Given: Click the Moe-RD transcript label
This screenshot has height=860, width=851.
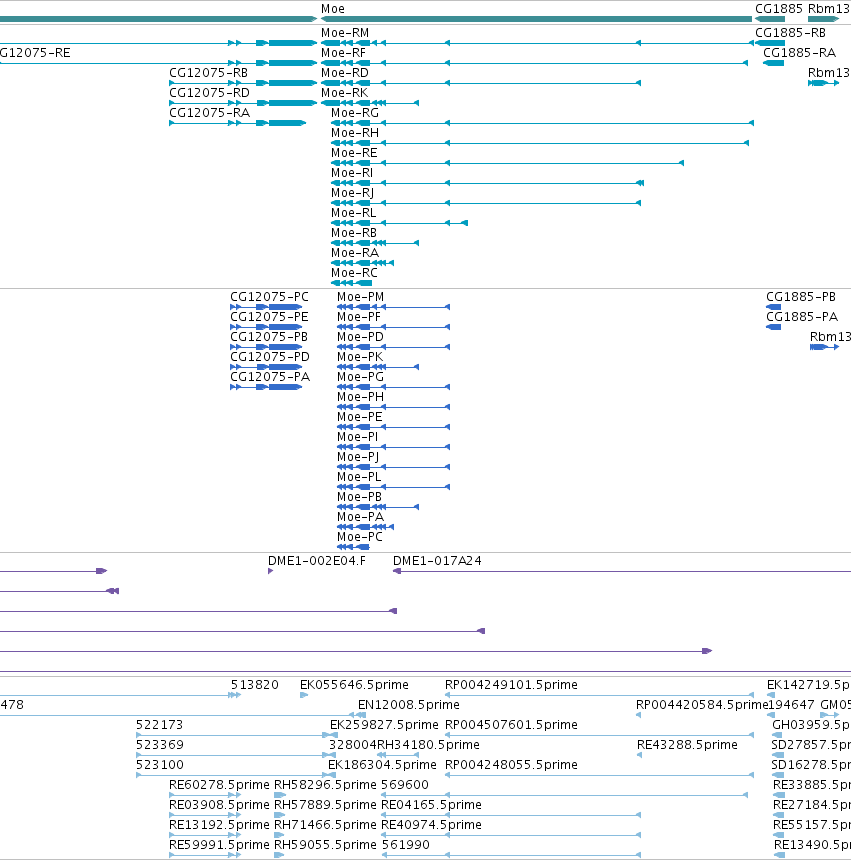Looking at the screenshot, I should (x=344, y=73).
